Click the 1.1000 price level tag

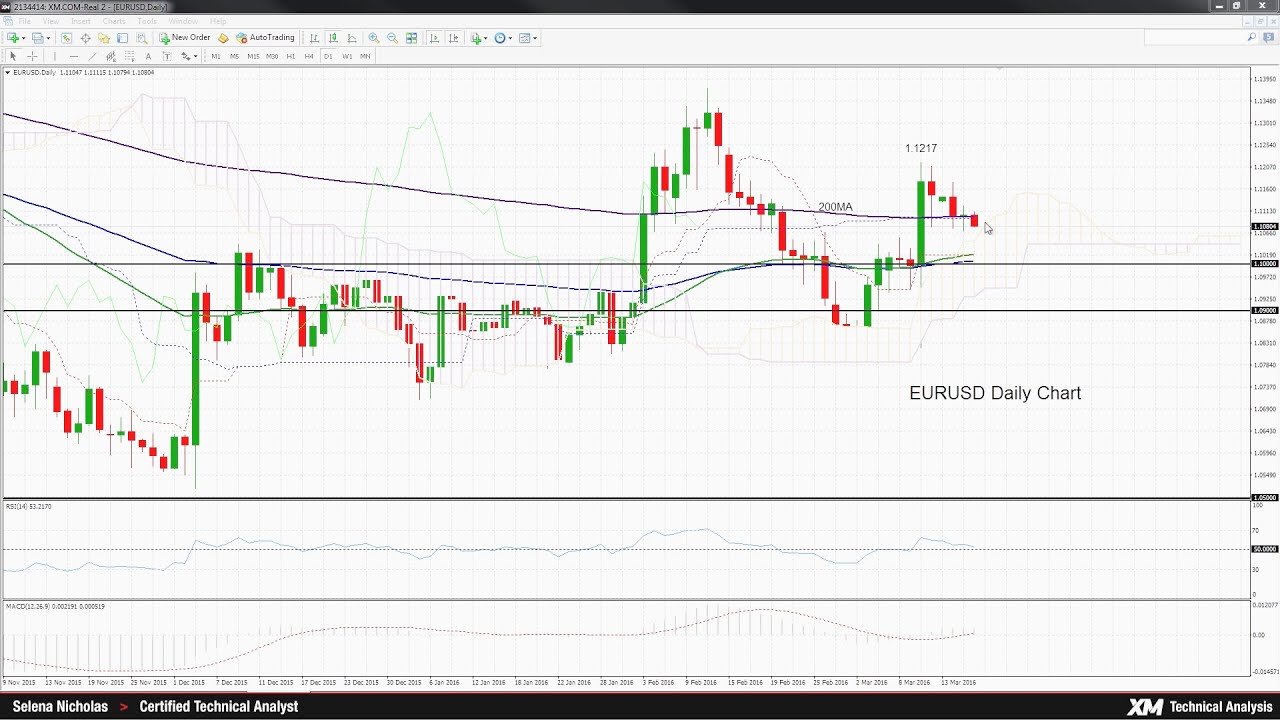[1264, 264]
